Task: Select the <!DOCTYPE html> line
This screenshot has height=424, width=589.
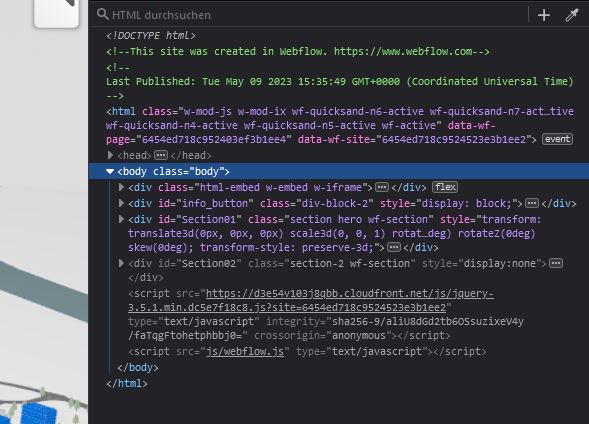Action: coord(151,36)
